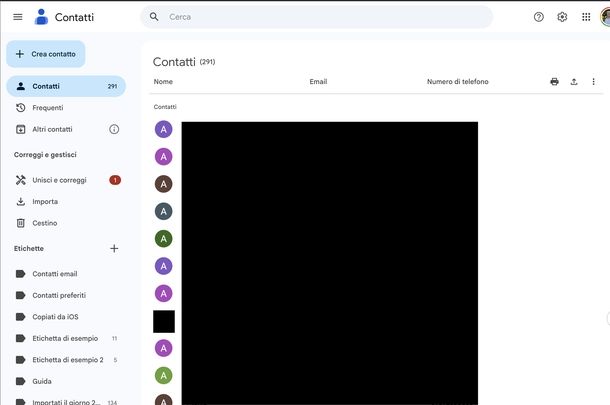Click the Frequenti history icon
The width and height of the screenshot is (610, 405).
(21, 108)
